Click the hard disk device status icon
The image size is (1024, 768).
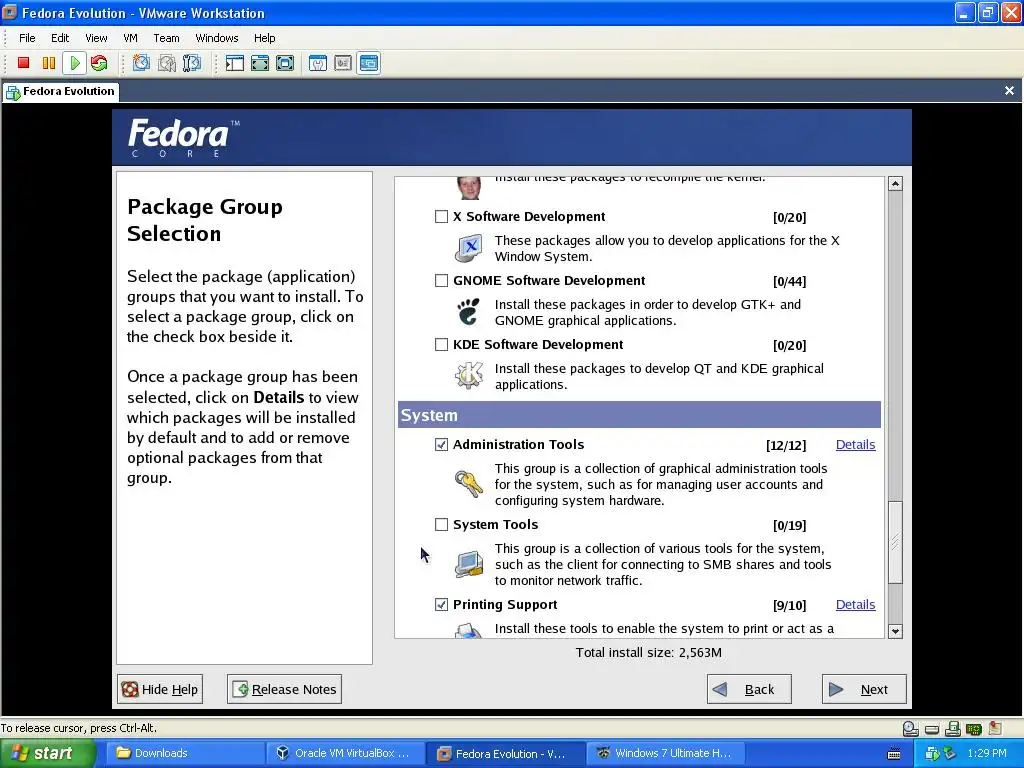pyautogui.click(x=932, y=729)
